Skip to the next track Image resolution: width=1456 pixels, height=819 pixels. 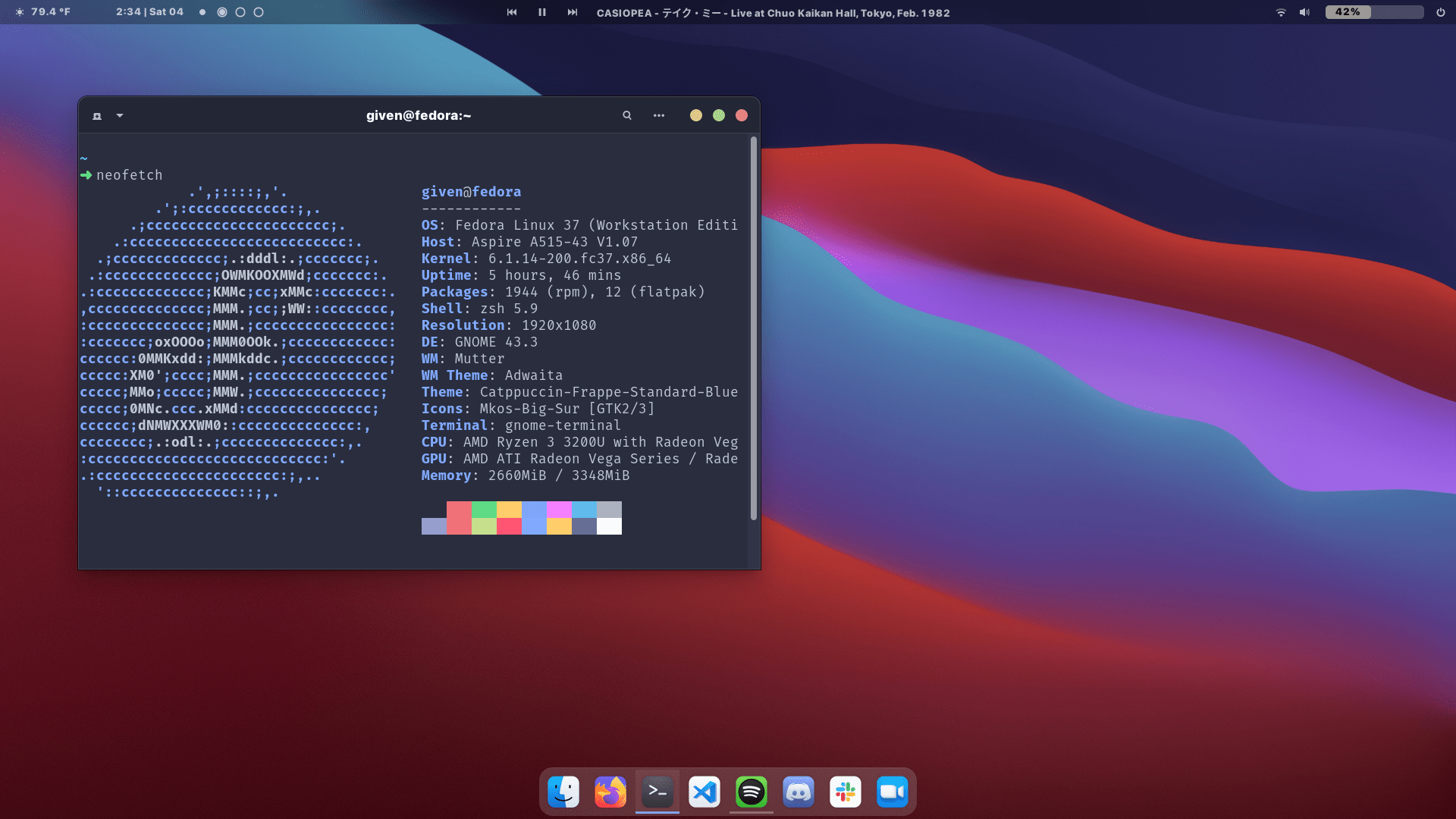(x=573, y=12)
